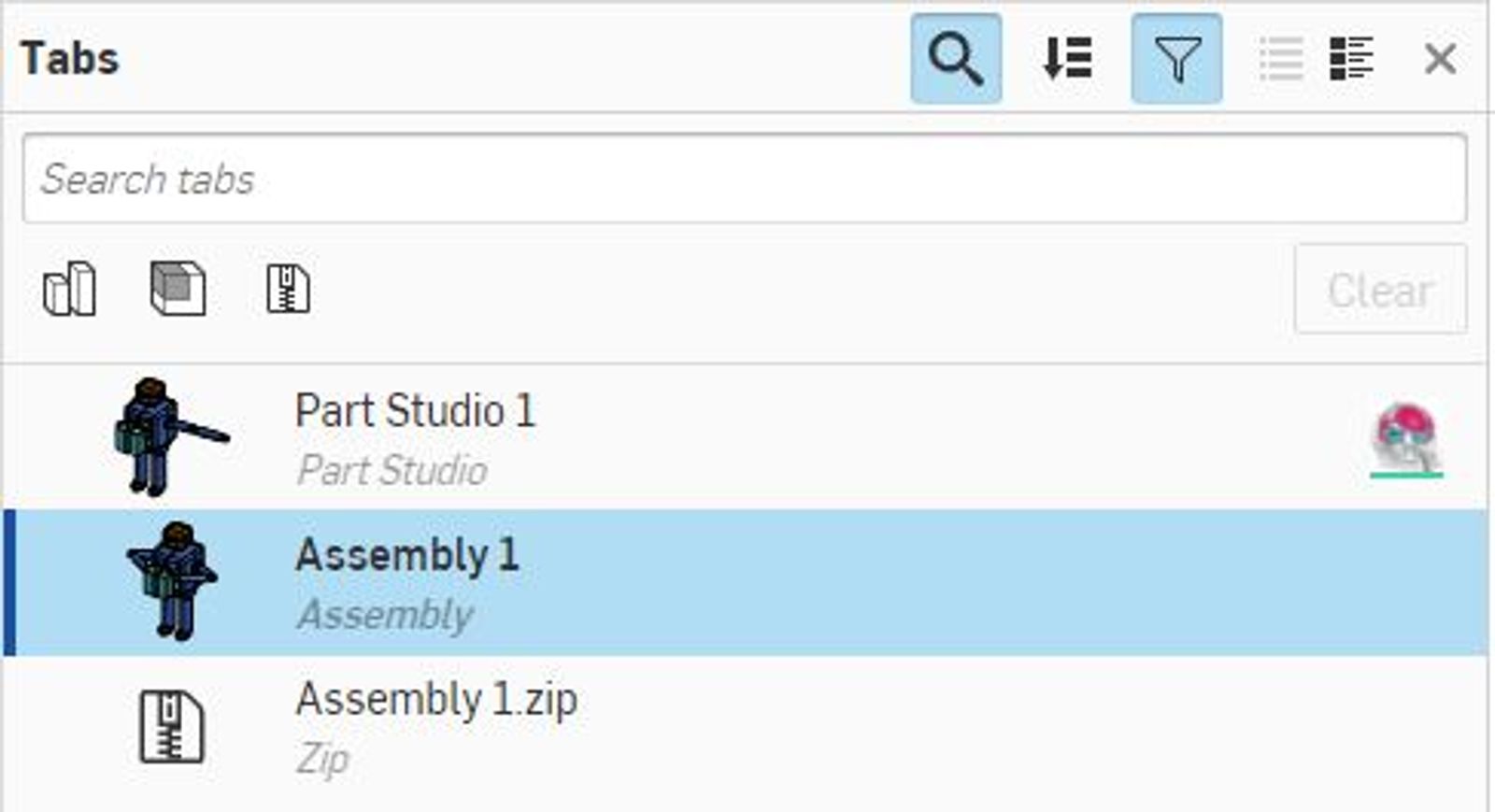Click the Part Studio 1 thumbnail
This screenshot has width=1495, height=812.
[x=168, y=436]
